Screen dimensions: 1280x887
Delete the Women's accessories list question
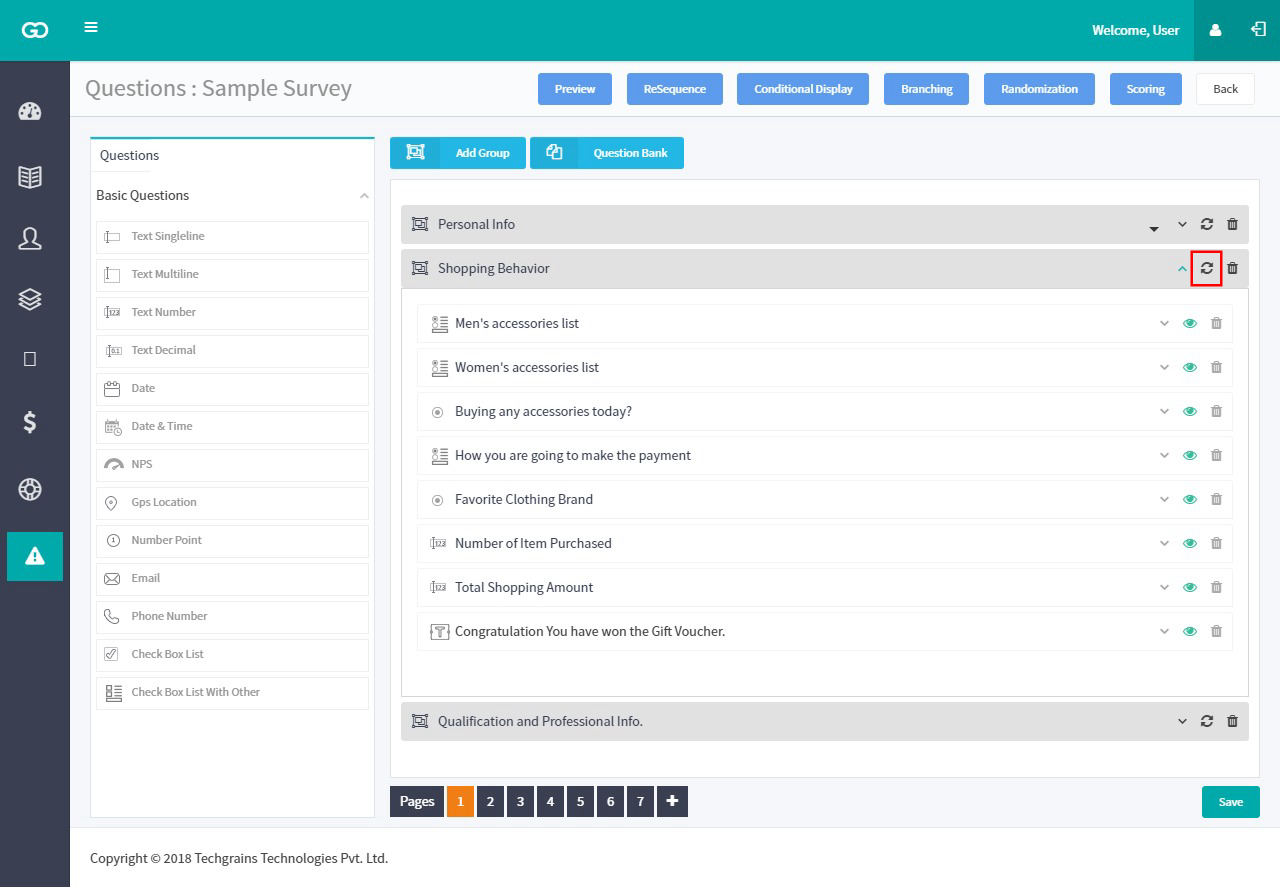[x=1216, y=367]
